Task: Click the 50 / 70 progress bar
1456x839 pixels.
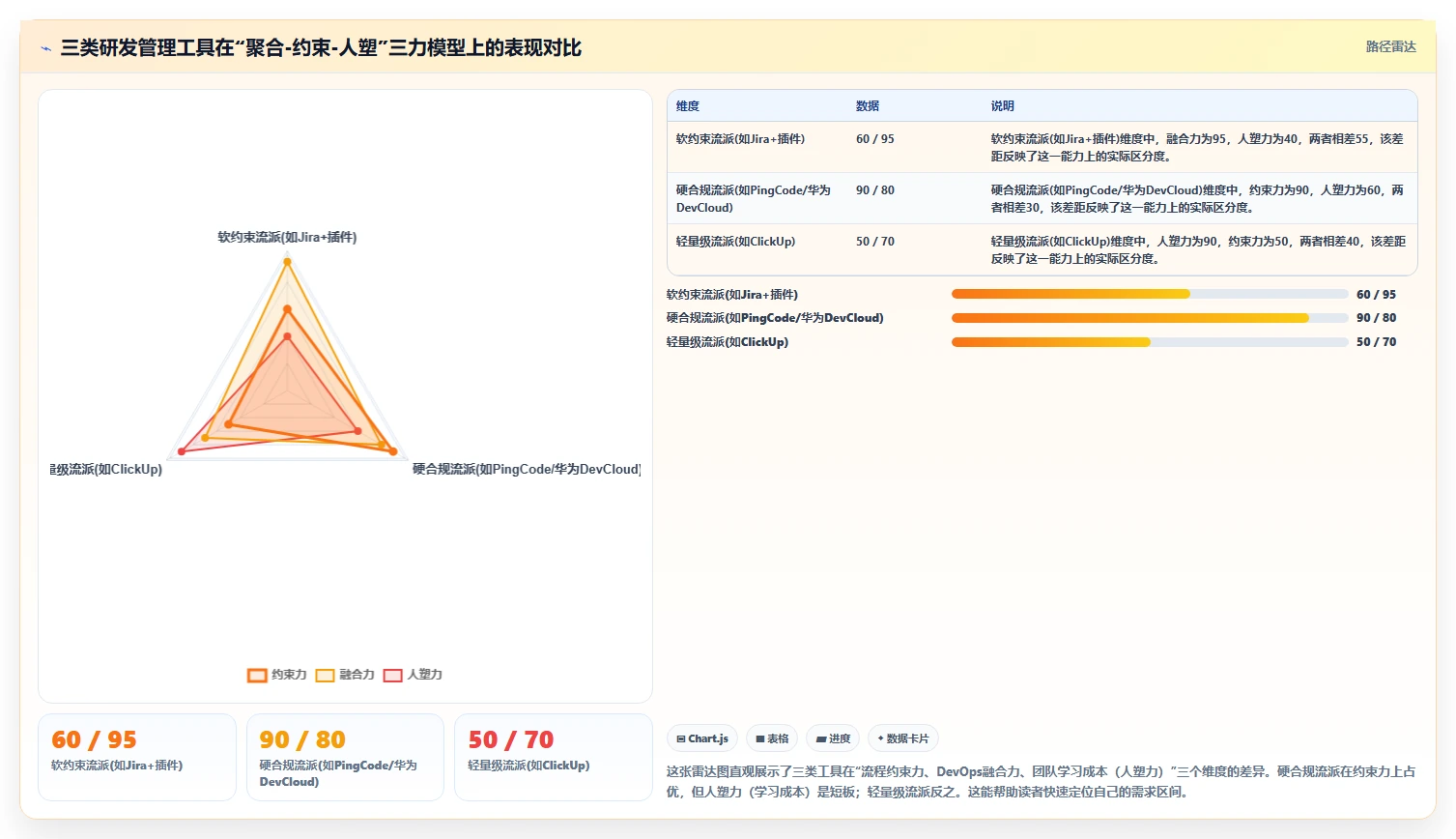Action: click(1150, 342)
